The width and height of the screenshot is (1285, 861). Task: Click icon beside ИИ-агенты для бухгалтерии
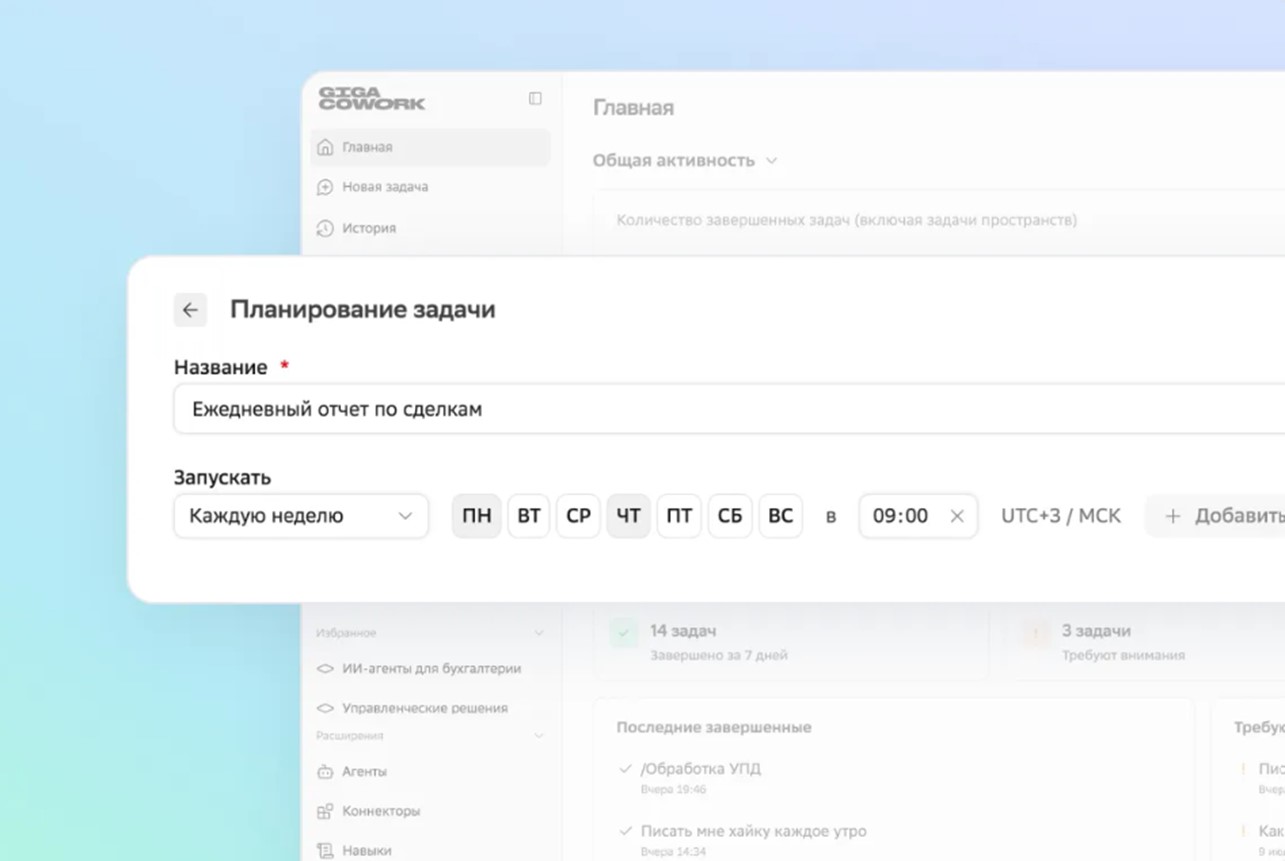click(x=325, y=669)
